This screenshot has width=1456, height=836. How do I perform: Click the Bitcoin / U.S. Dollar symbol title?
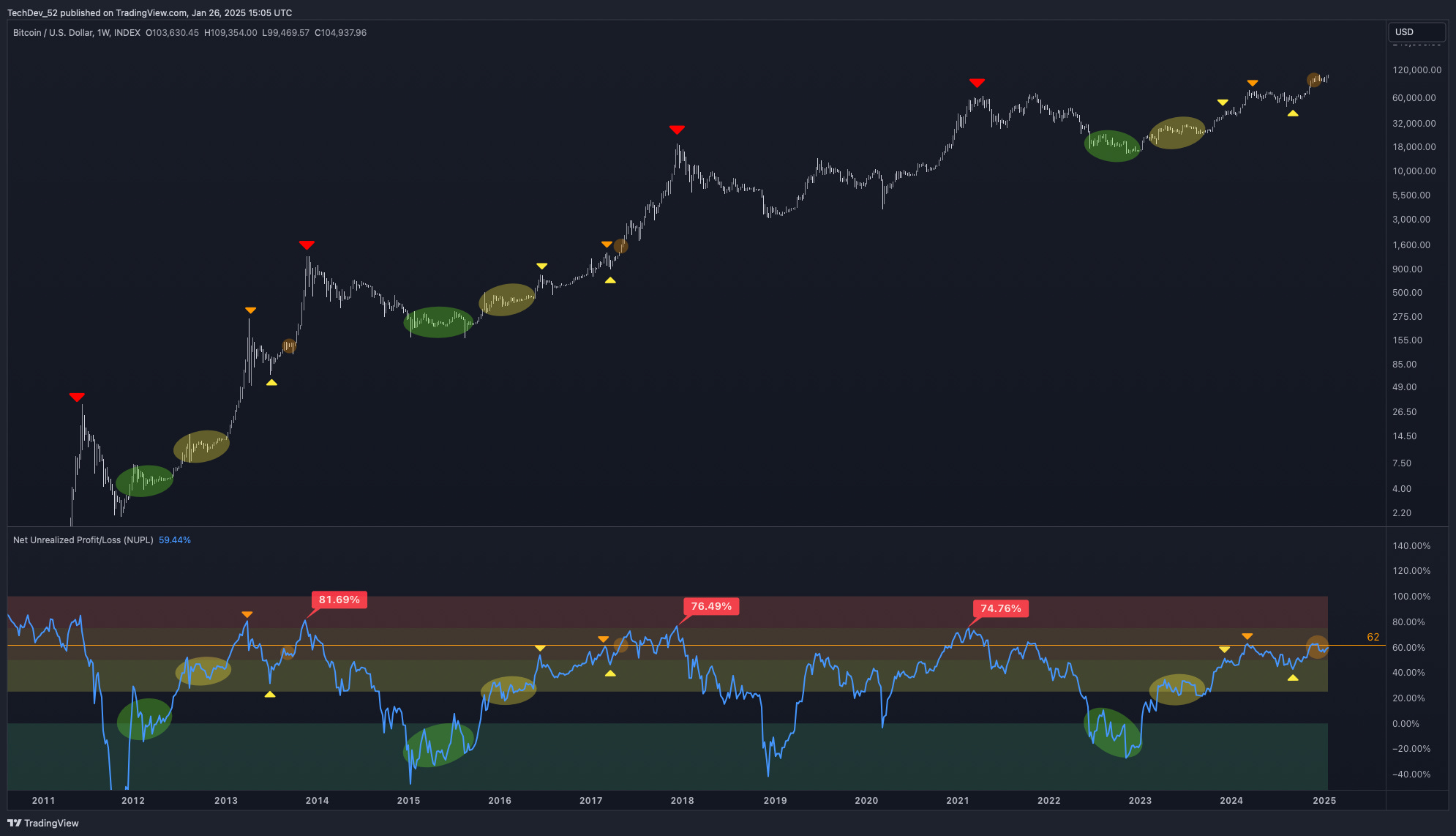53,33
